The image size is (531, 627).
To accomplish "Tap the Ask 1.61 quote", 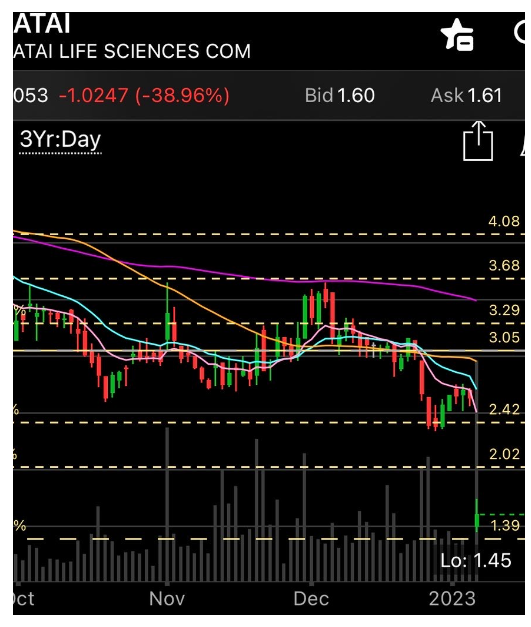I will [x=466, y=96].
